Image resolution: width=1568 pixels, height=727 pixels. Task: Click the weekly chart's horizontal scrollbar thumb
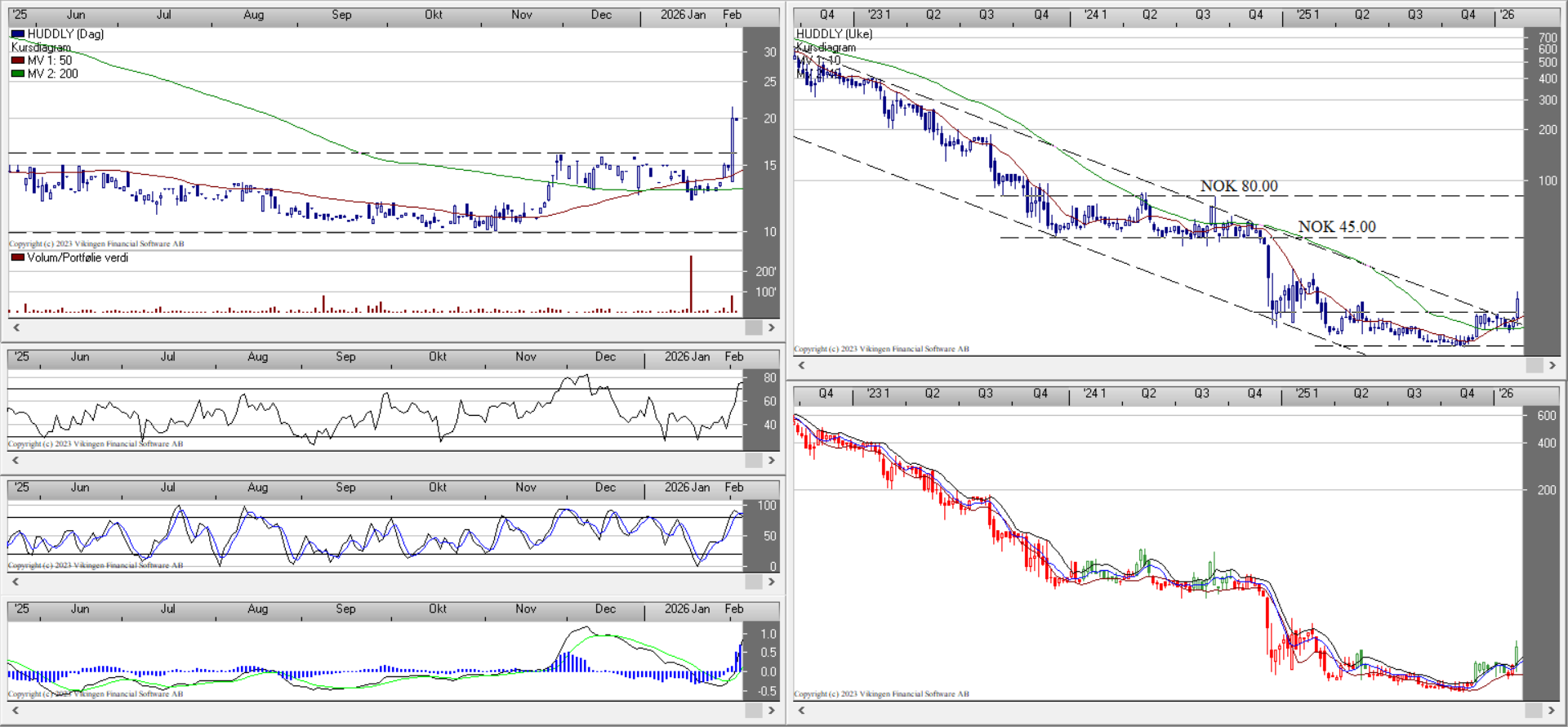1534,365
